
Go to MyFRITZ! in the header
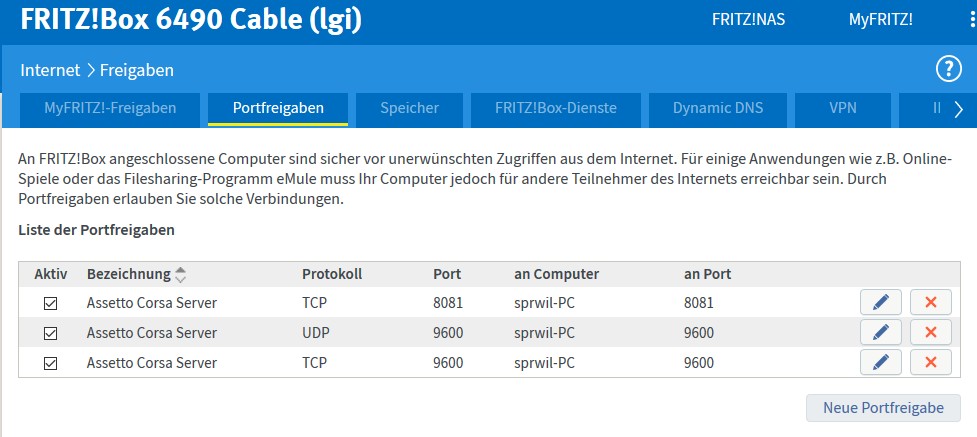880,19
